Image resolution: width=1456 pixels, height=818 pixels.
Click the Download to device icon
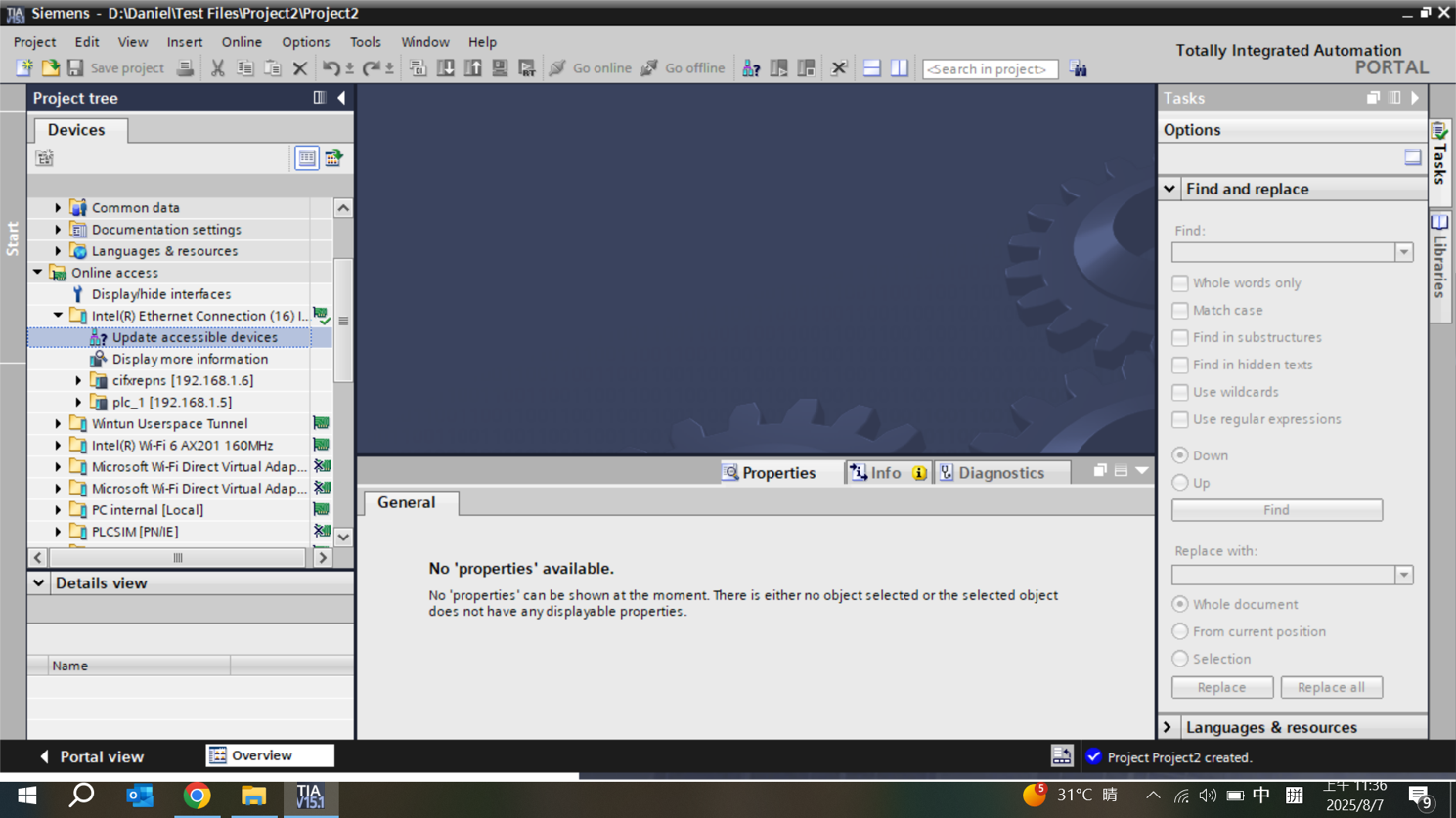pos(445,68)
